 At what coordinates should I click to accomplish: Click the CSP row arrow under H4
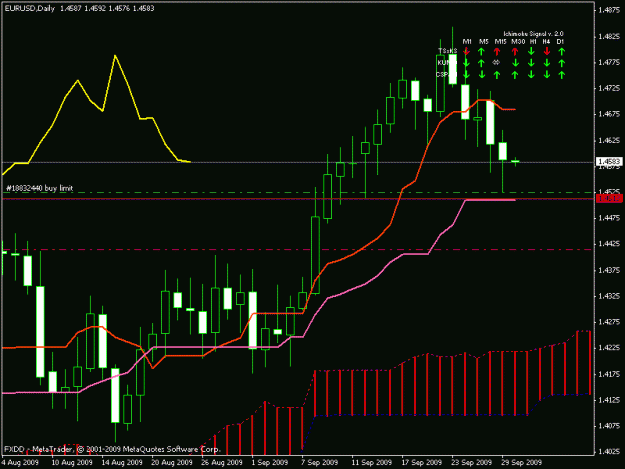point(547,75)
